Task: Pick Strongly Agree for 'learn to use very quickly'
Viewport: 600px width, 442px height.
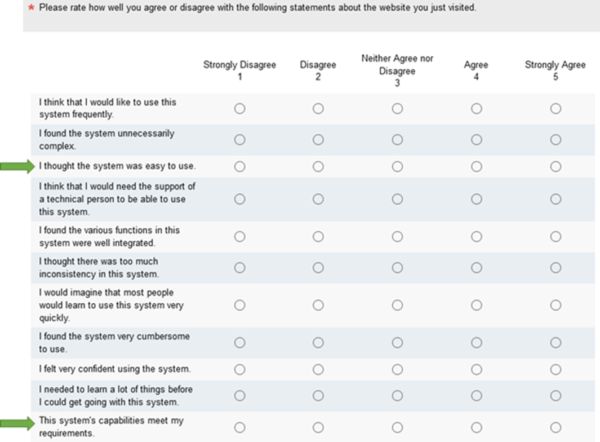Action: [x=555, y=304]
